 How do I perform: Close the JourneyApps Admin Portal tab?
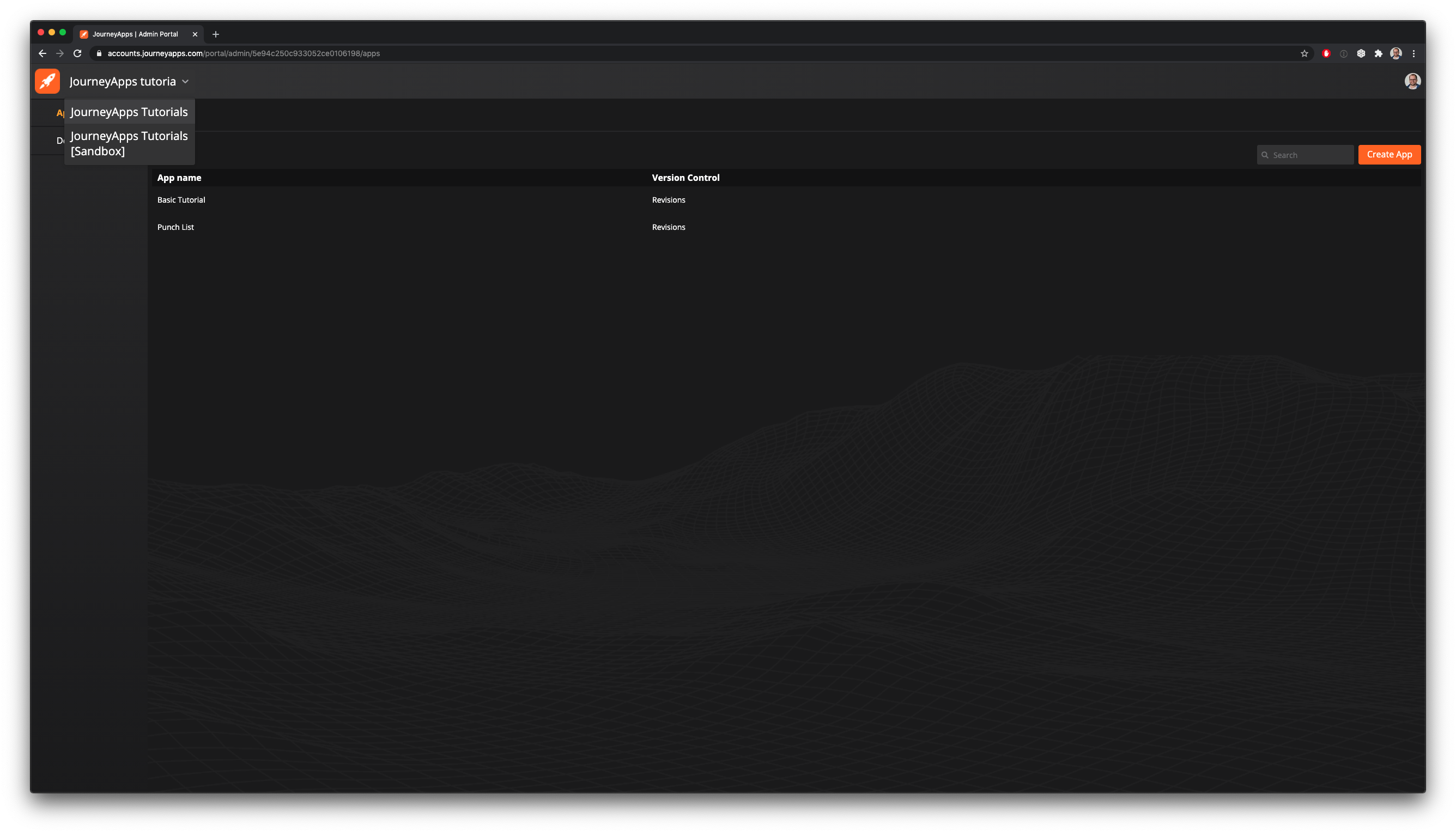[195, 34]
